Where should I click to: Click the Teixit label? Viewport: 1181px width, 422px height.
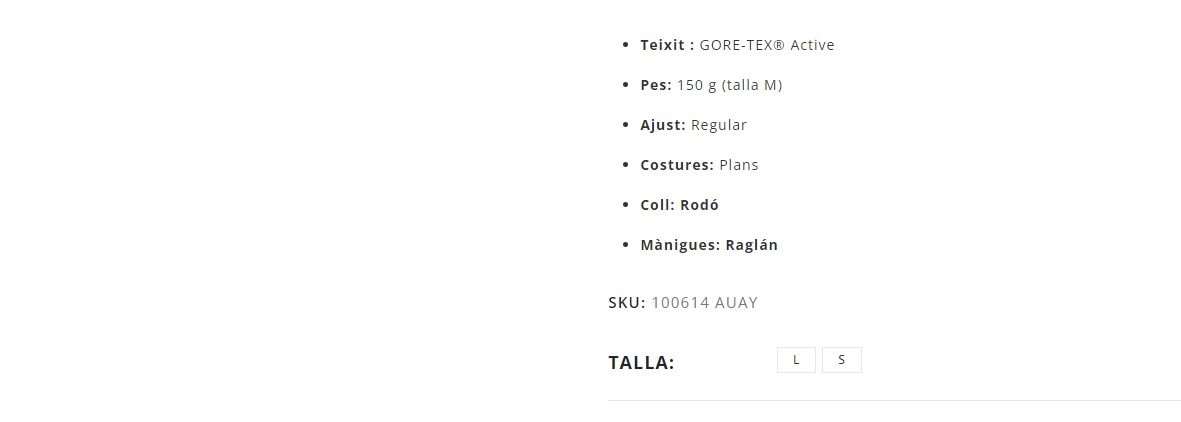[666, 45]
